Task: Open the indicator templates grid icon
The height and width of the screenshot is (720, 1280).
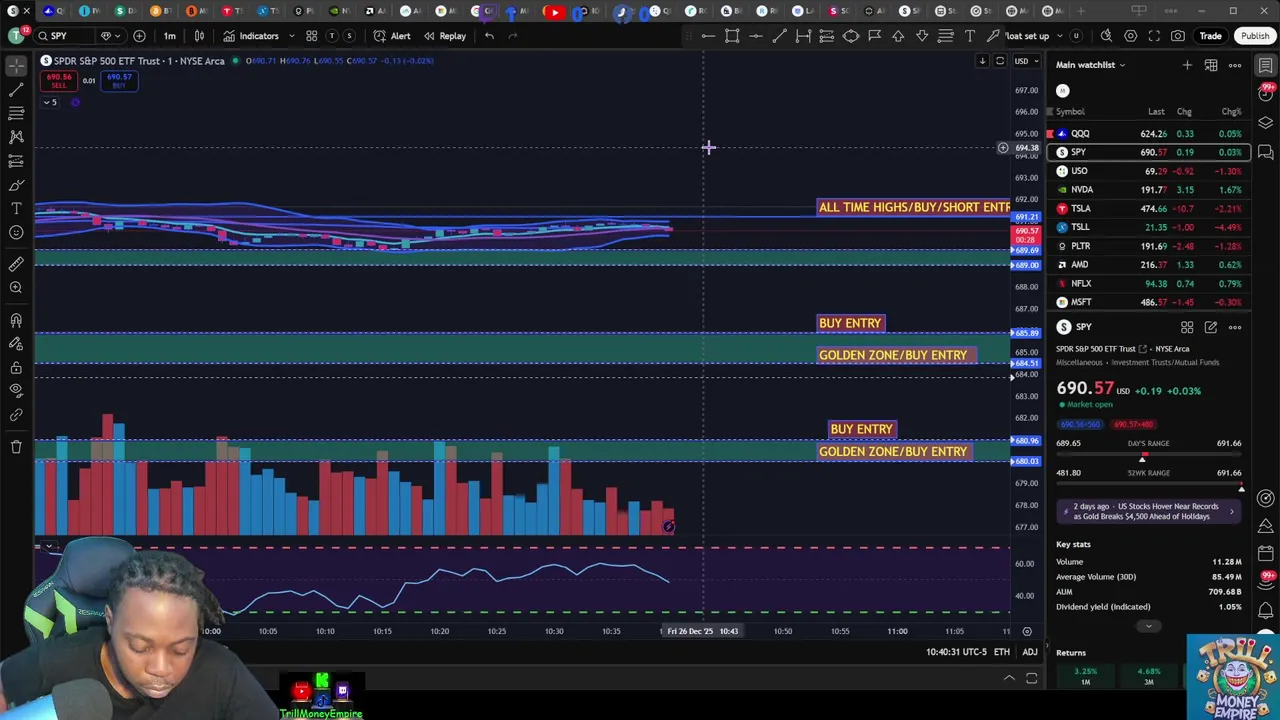Action: [312, 36]
